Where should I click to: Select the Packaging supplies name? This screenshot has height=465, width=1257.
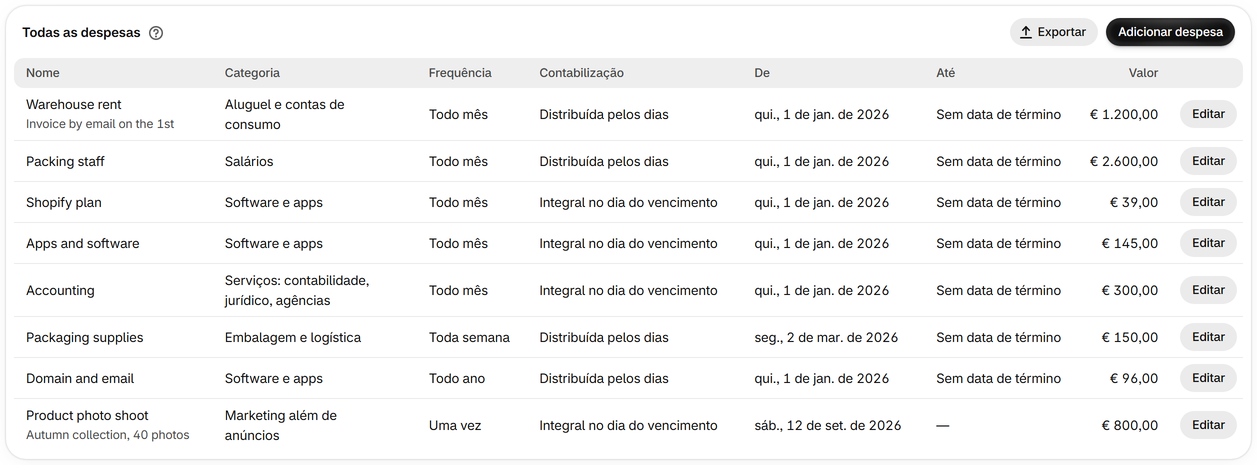coord(85,337)
